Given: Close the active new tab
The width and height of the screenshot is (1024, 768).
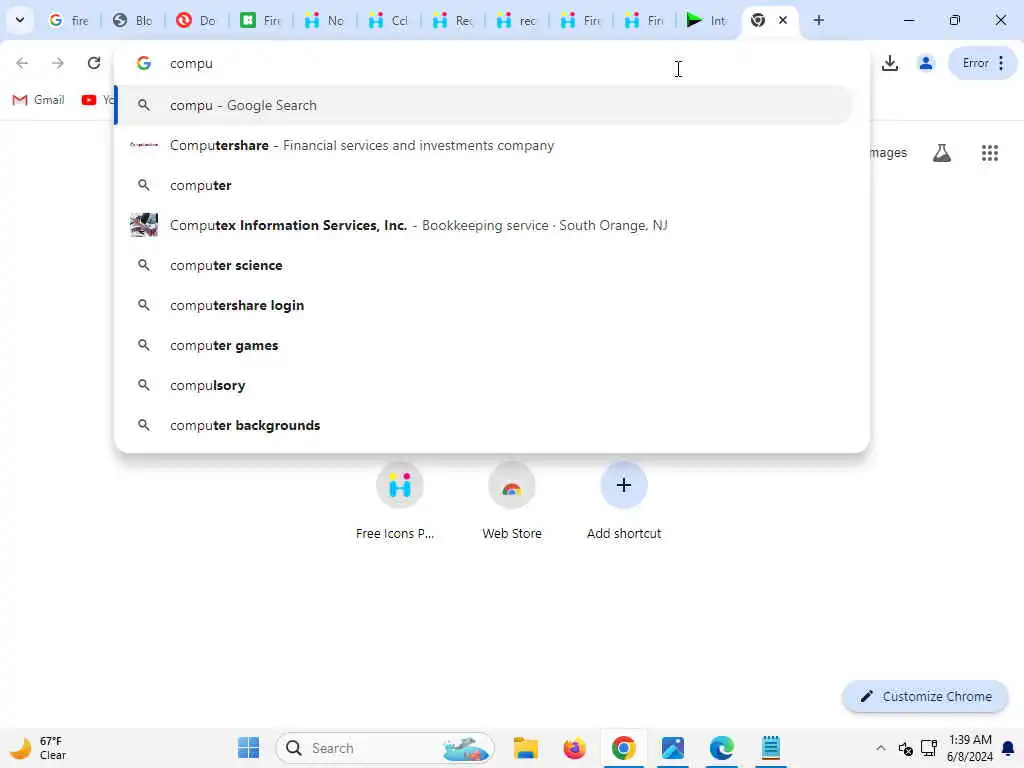Looking at the screenshot, I should [x=782, y=20].
